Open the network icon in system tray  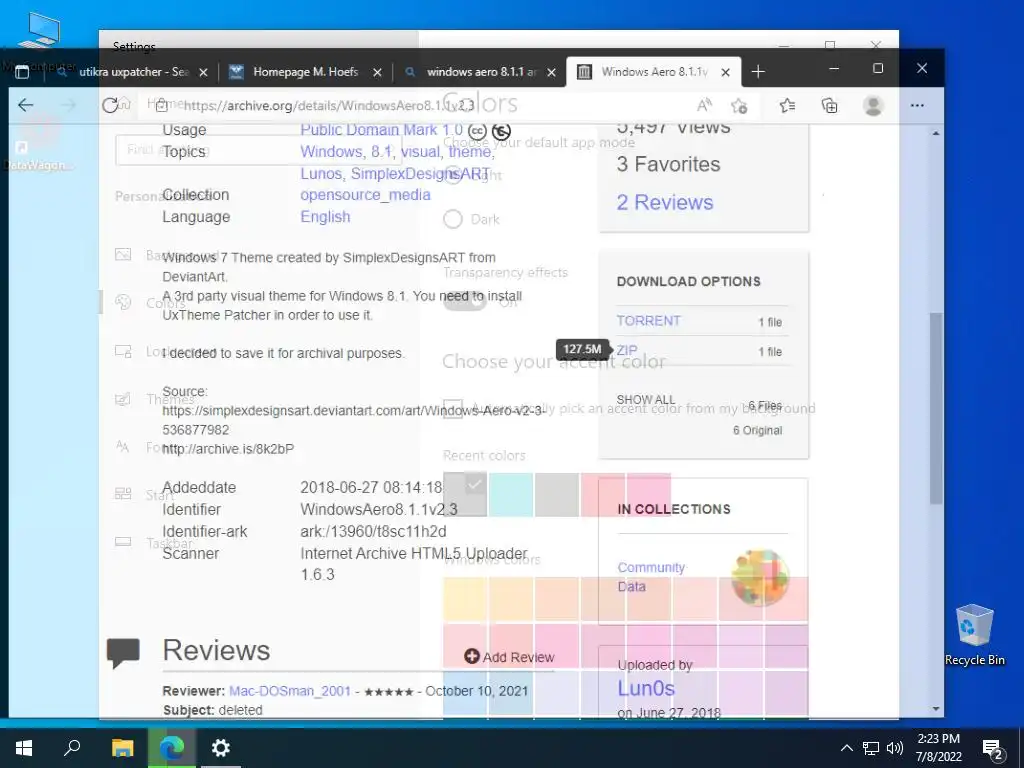pos(871,748)
